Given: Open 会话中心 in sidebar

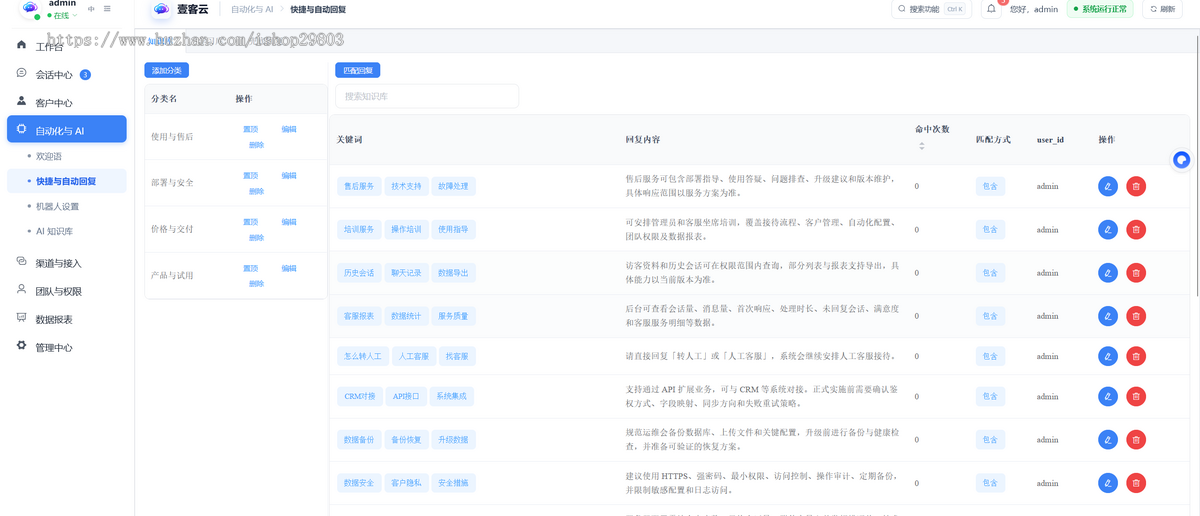Looking at the screenshot, I should tap(67, 74).
